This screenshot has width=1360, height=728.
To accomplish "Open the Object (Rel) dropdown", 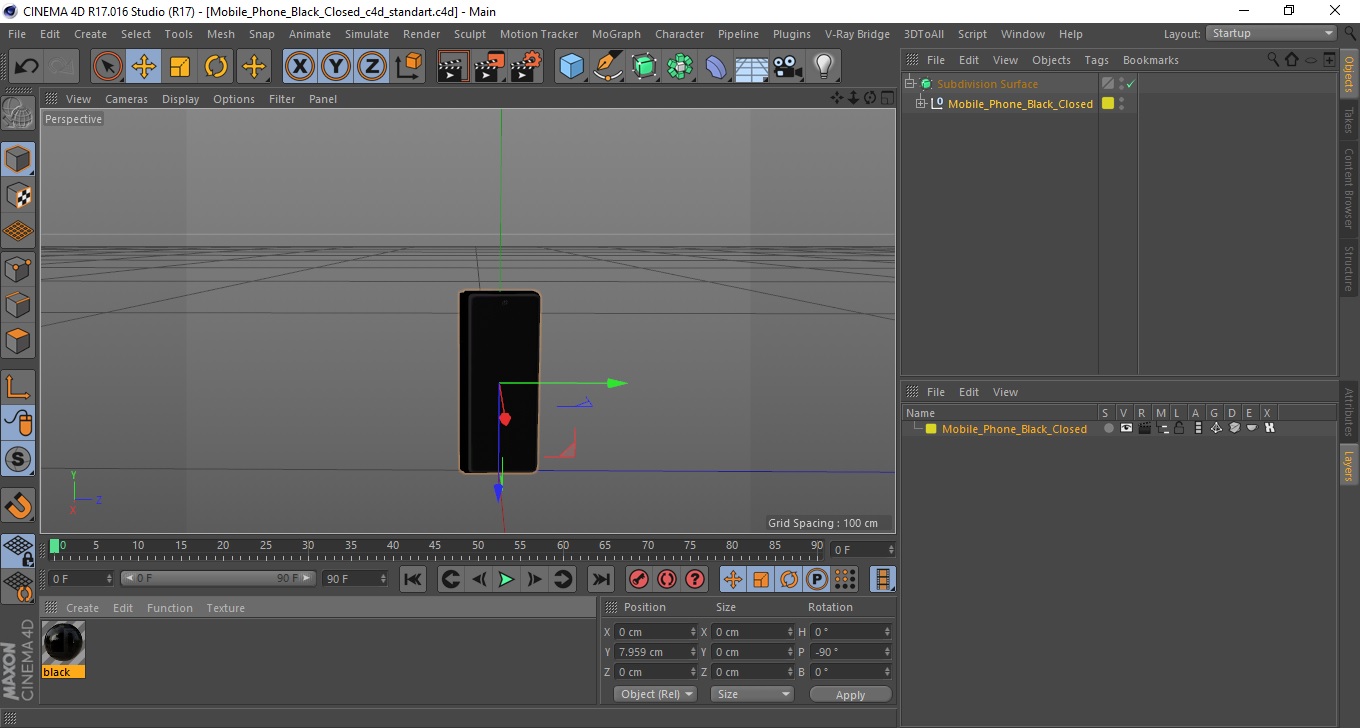I will [x=655, y=694].
